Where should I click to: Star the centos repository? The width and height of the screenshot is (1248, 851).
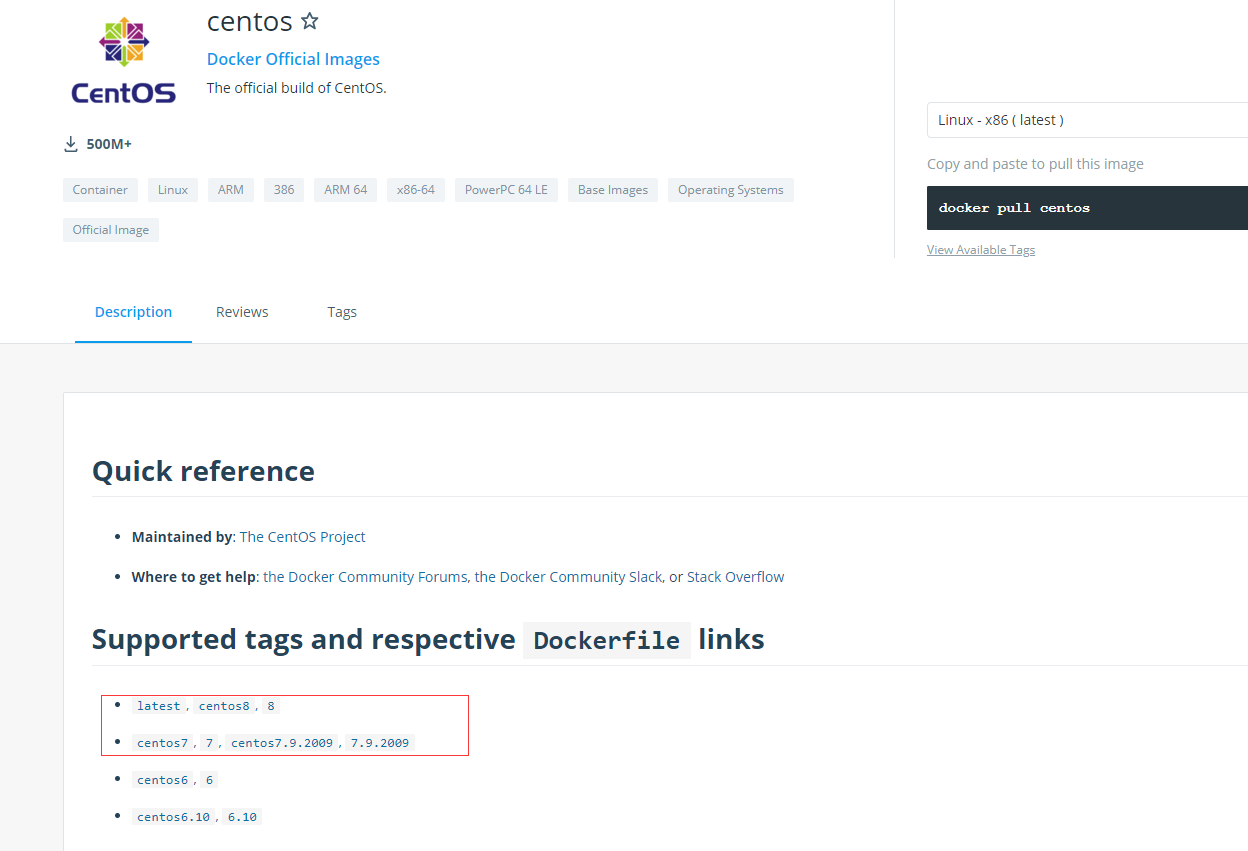pyautogui.click(x=310, y=21)
